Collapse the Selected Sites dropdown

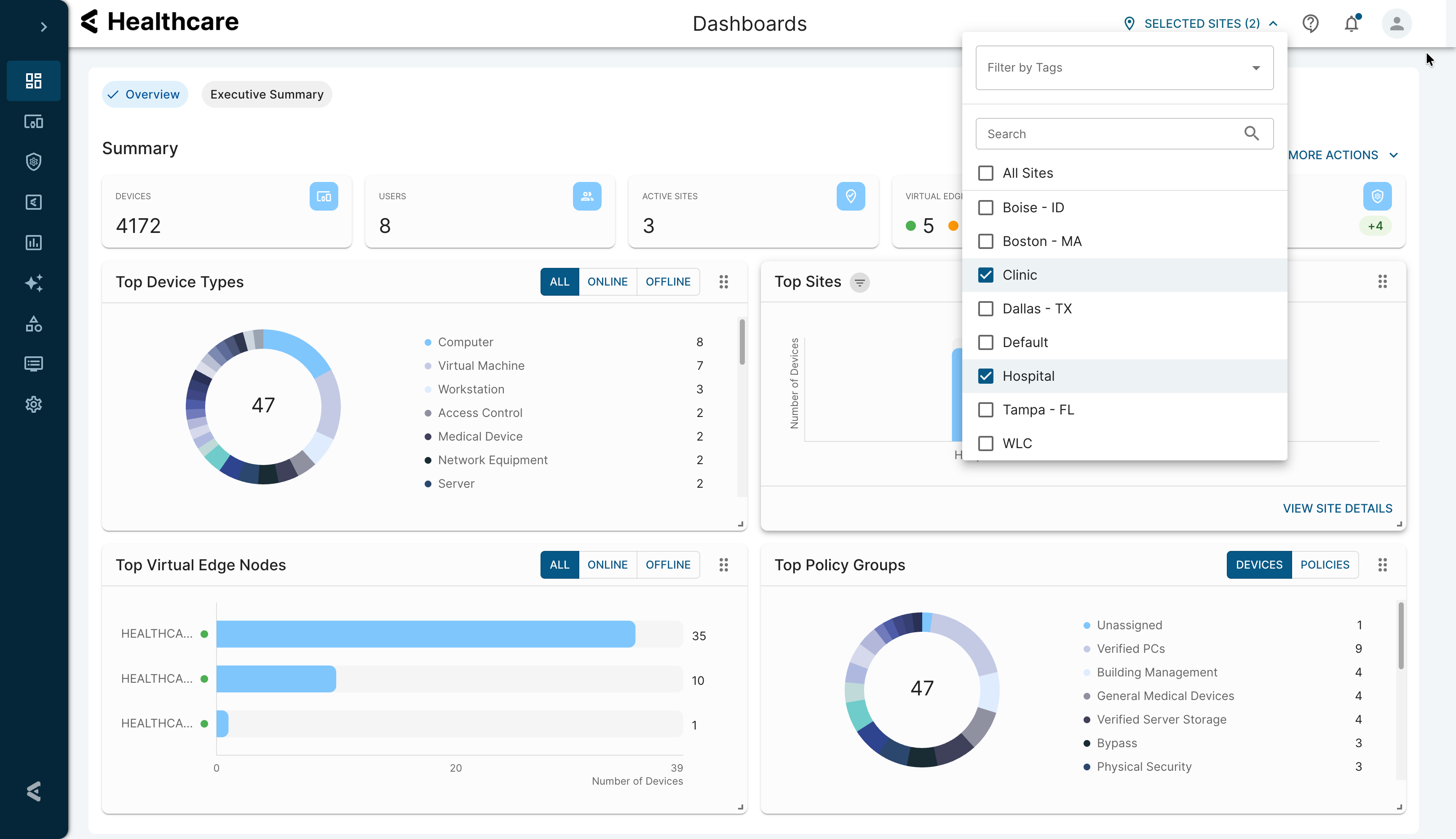point(1202,24)
